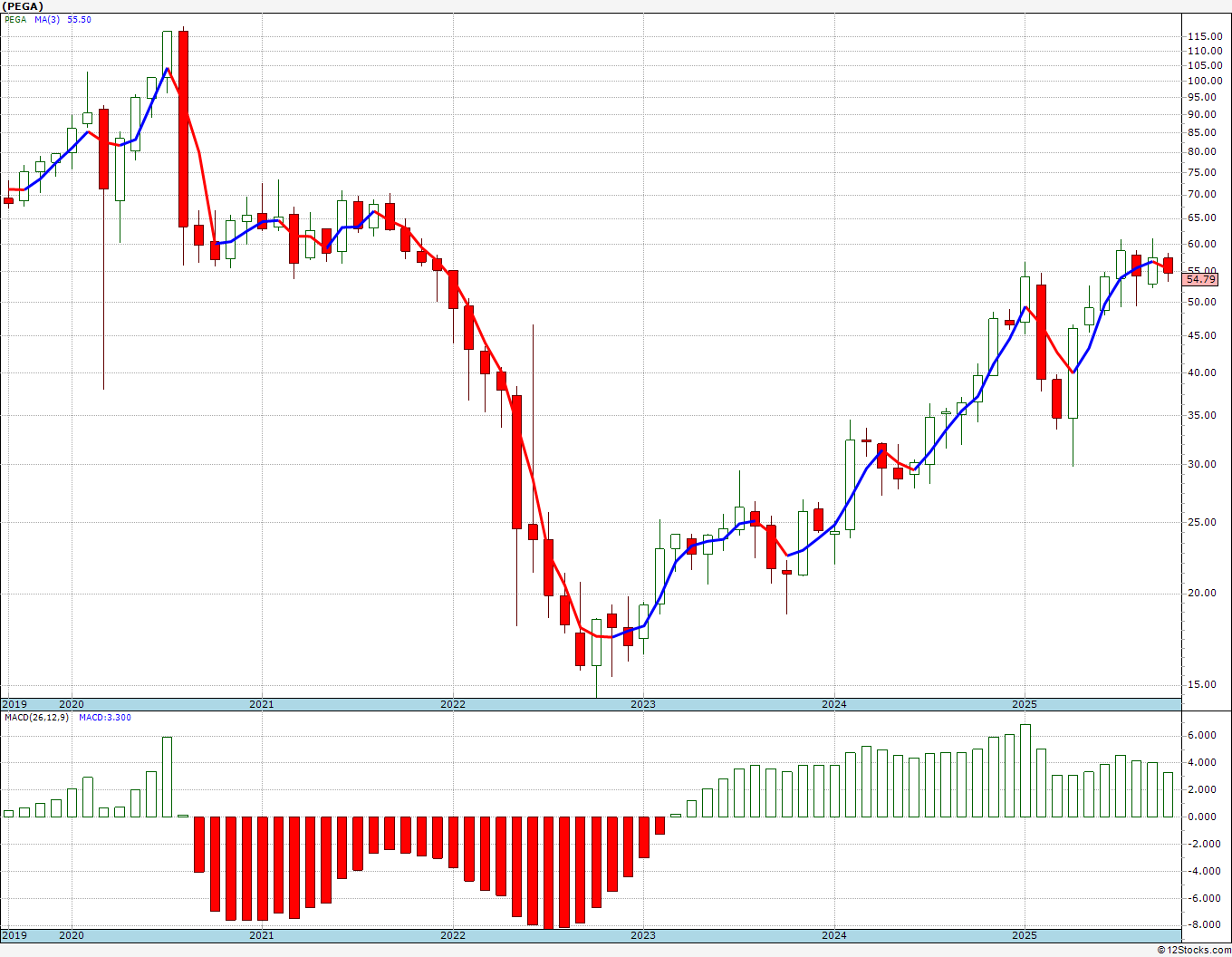
Task: Select the 65.00 price axis label
Action: [1203, 217]
